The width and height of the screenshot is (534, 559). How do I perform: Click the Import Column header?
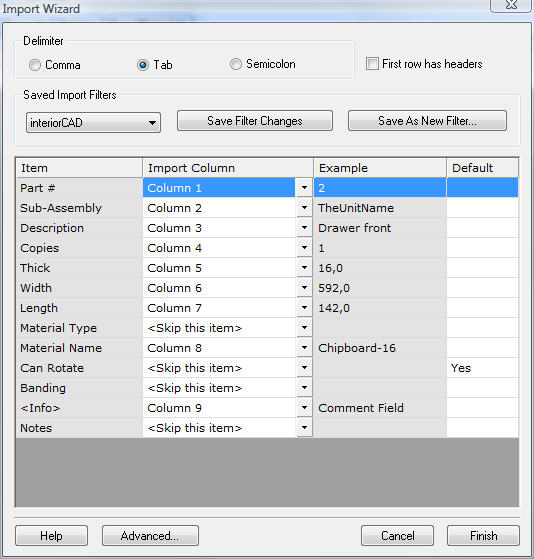coord(228,168)
